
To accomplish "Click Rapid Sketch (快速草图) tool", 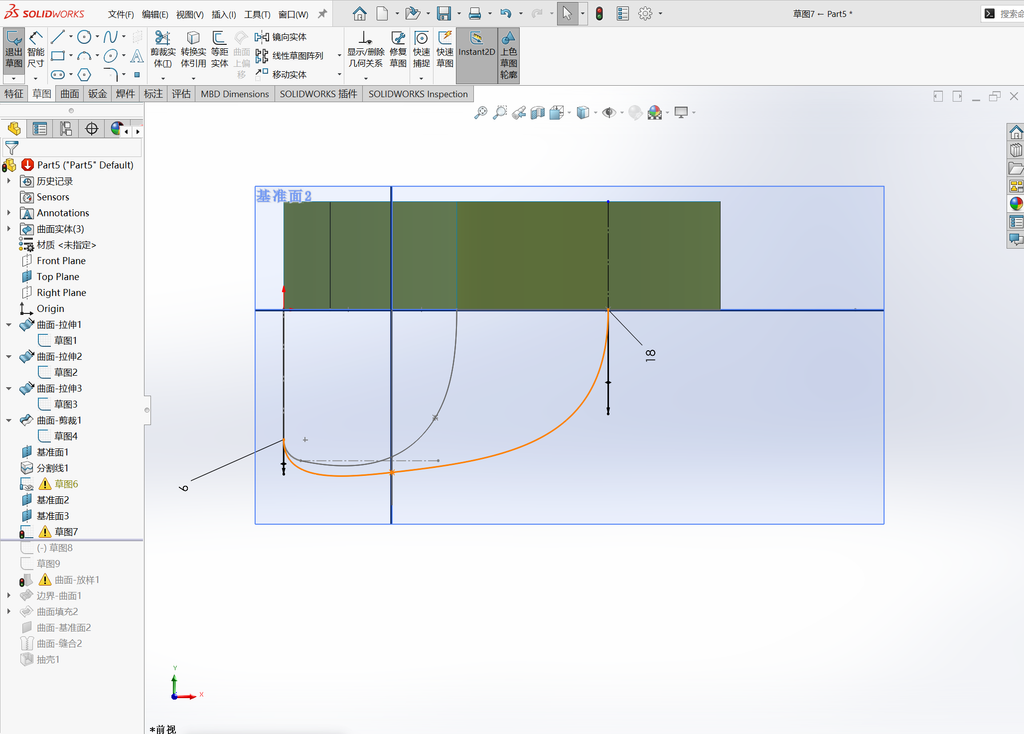I will point(445,49).
